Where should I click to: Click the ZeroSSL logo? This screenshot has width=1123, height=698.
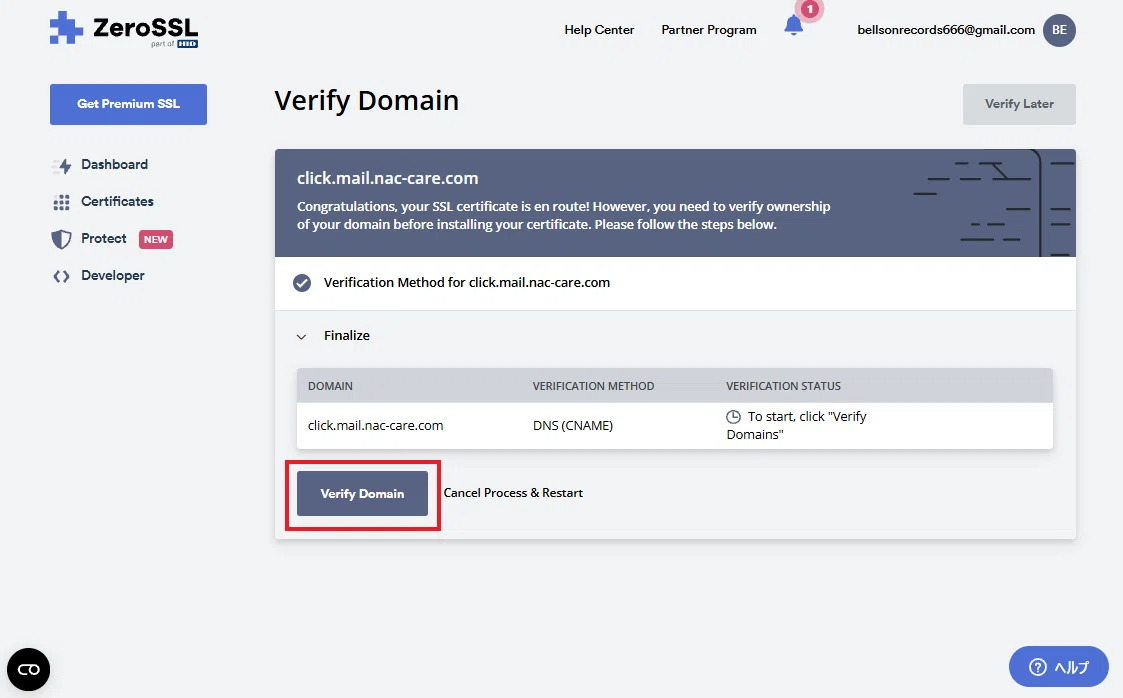(x=124, y=29)
